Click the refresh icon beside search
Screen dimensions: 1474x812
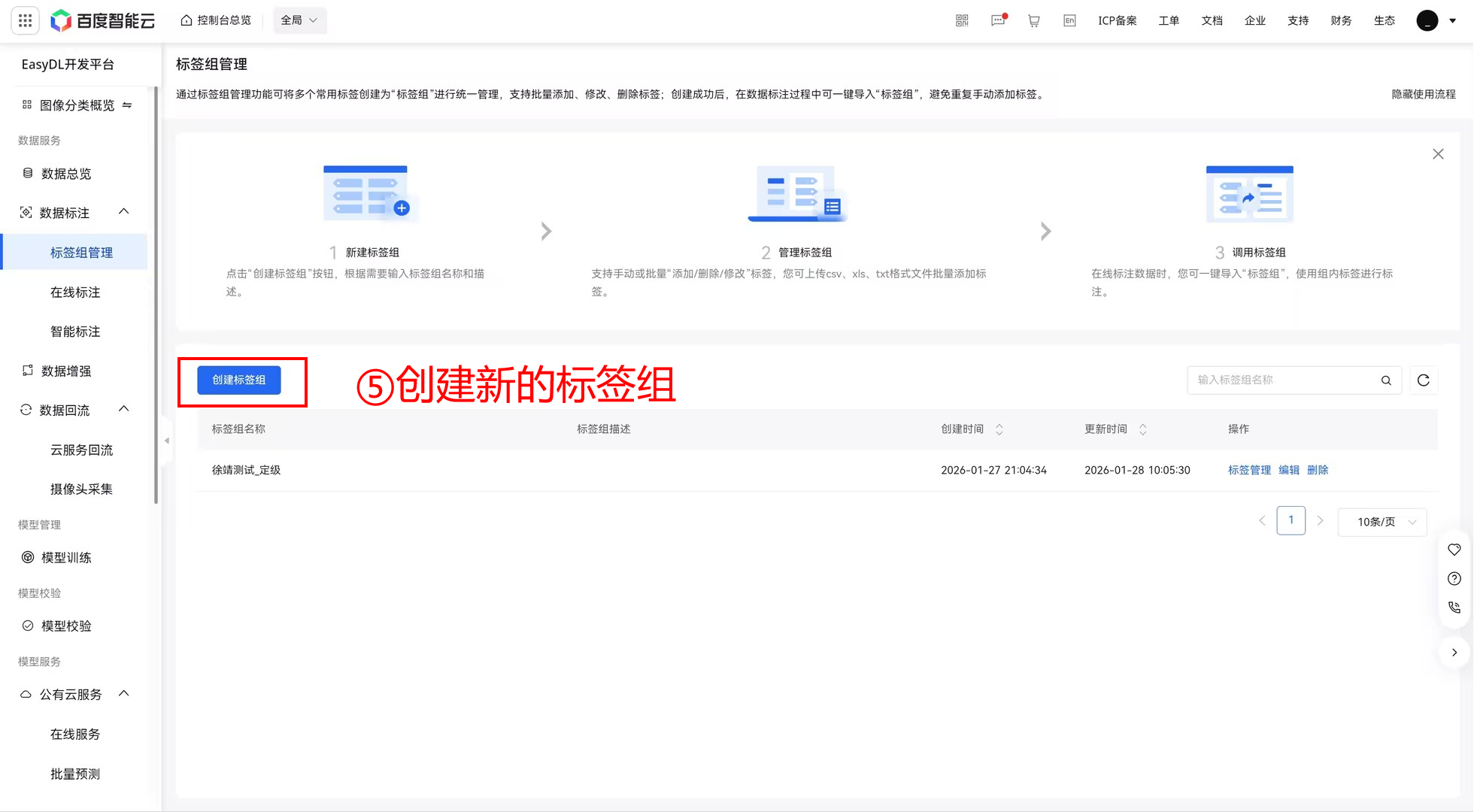click(1423, 380)
